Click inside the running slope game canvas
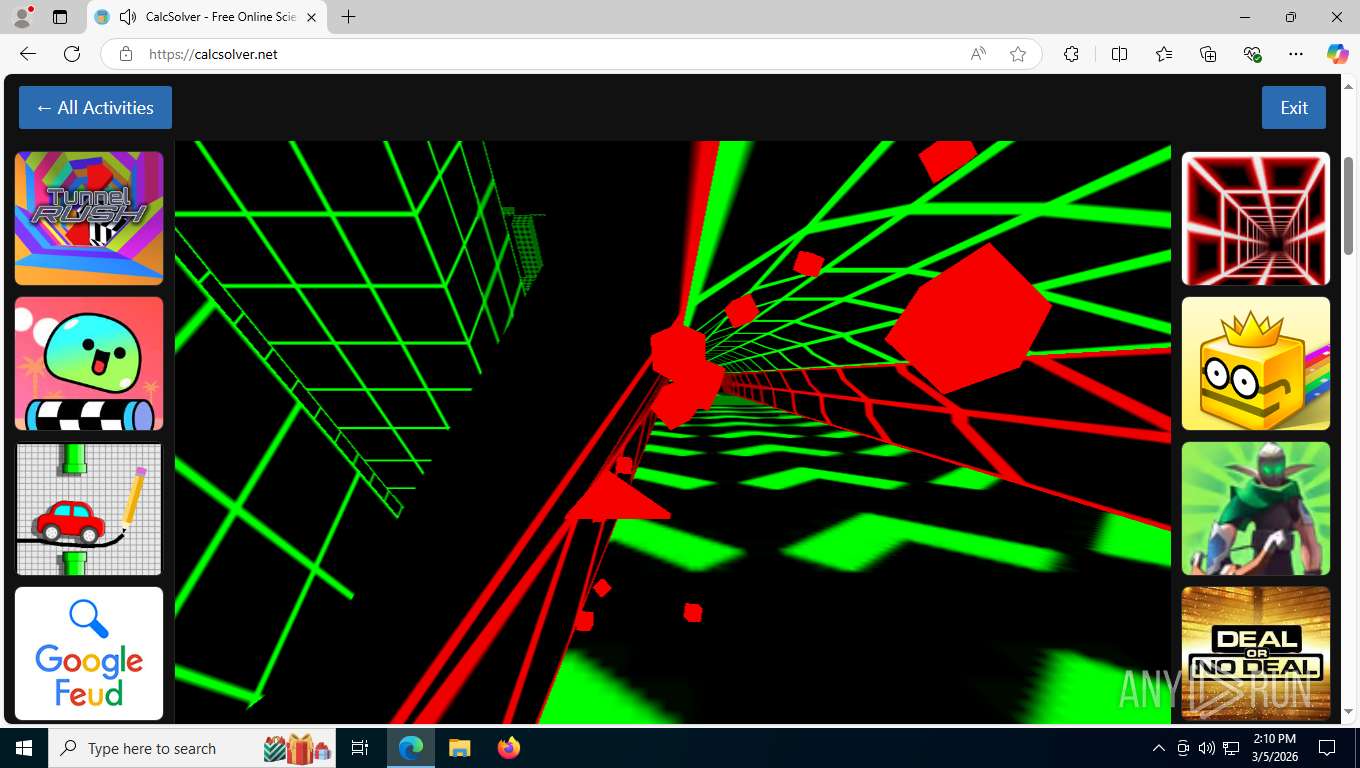Screen dimensions: 1360x768 (x=673, y=432)
